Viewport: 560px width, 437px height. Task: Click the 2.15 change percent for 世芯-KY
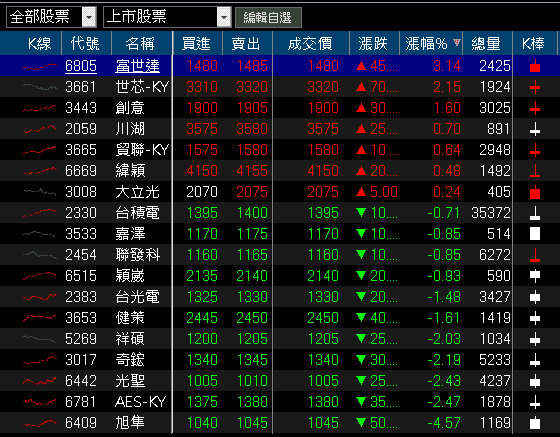pyautogui.click(x=447, y=87)
